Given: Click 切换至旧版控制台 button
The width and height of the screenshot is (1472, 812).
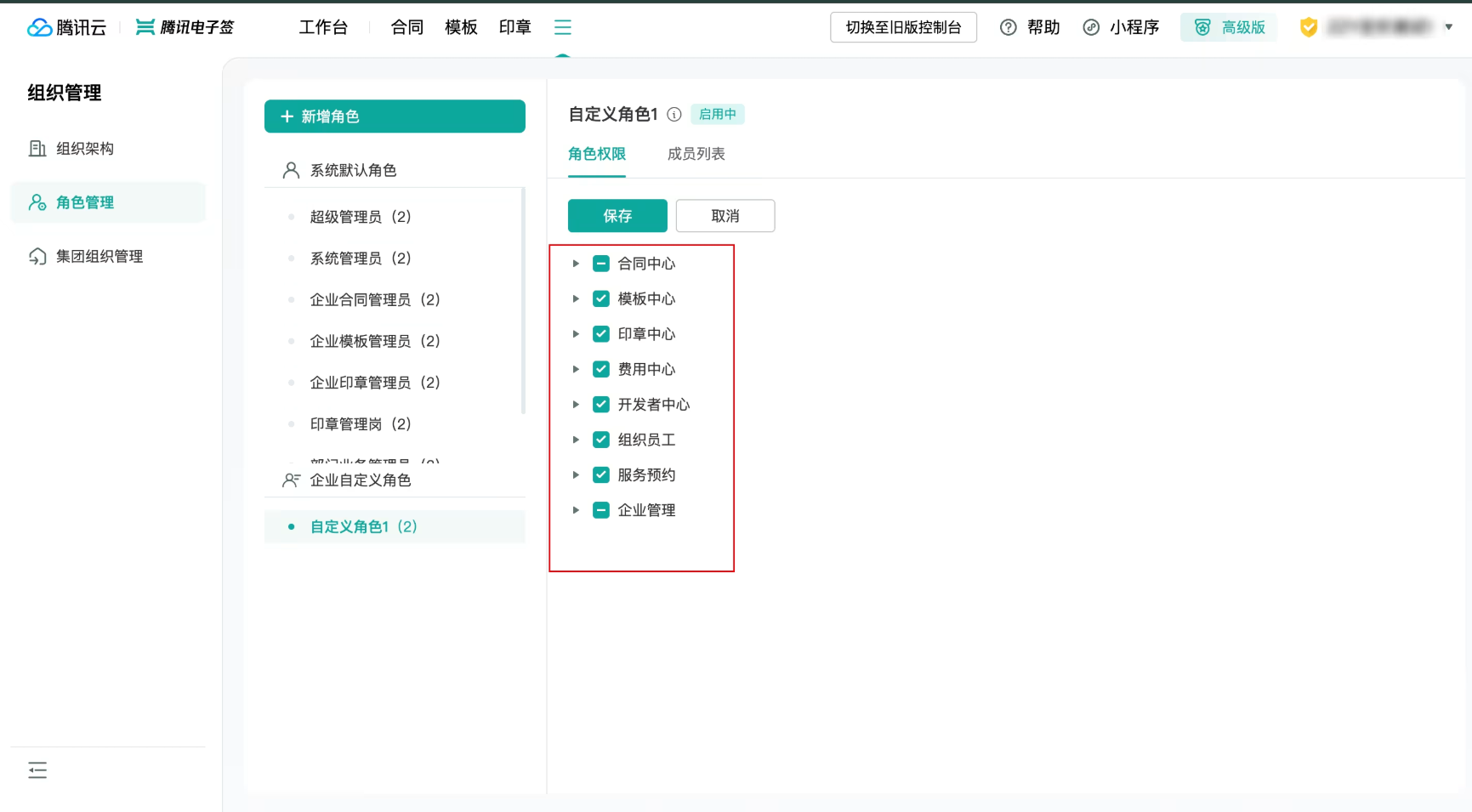Looking at the screenshot, I should (x=903, y=27).
